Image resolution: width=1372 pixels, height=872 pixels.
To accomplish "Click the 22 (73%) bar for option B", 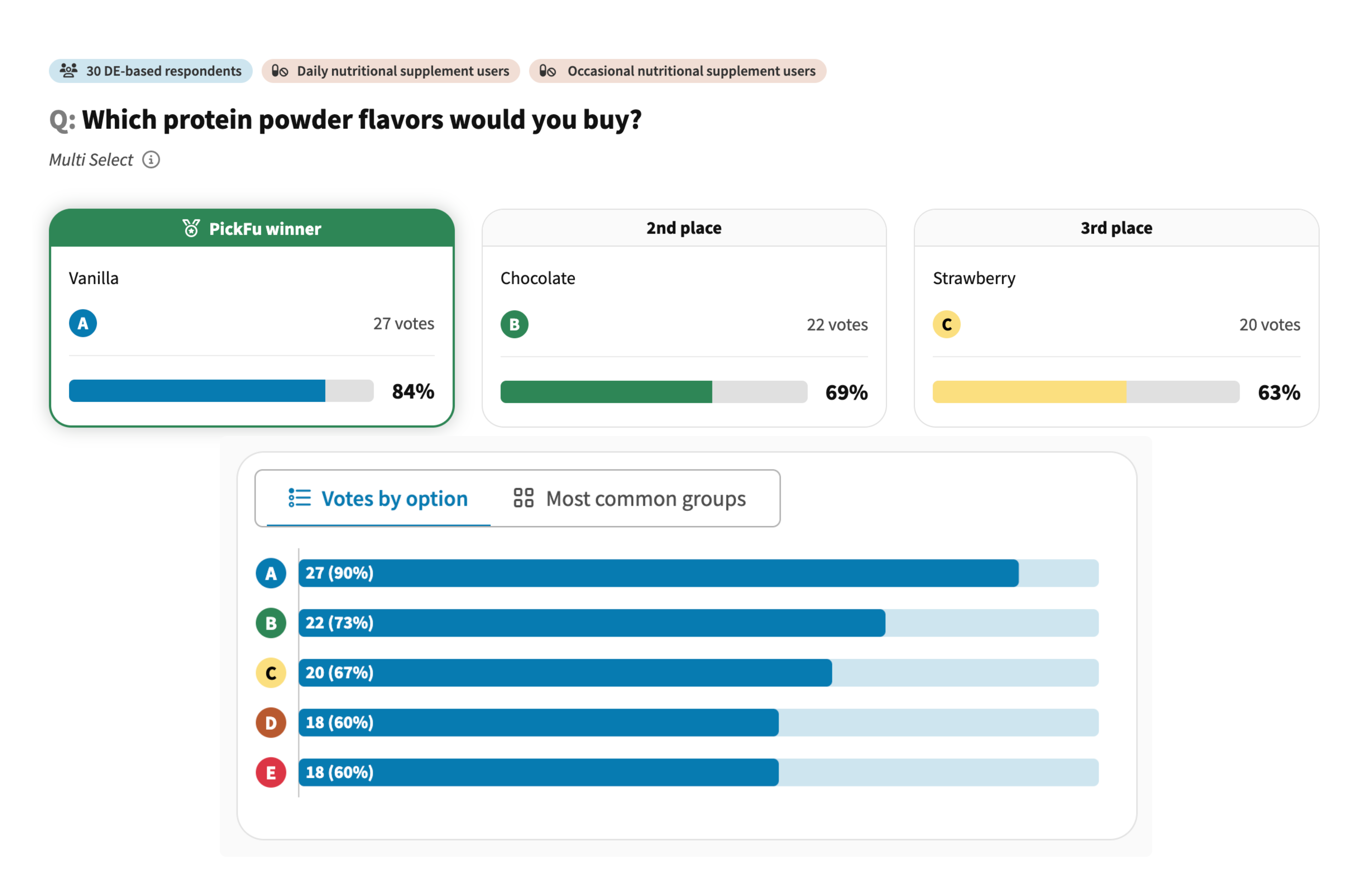I will coord(592,623).
